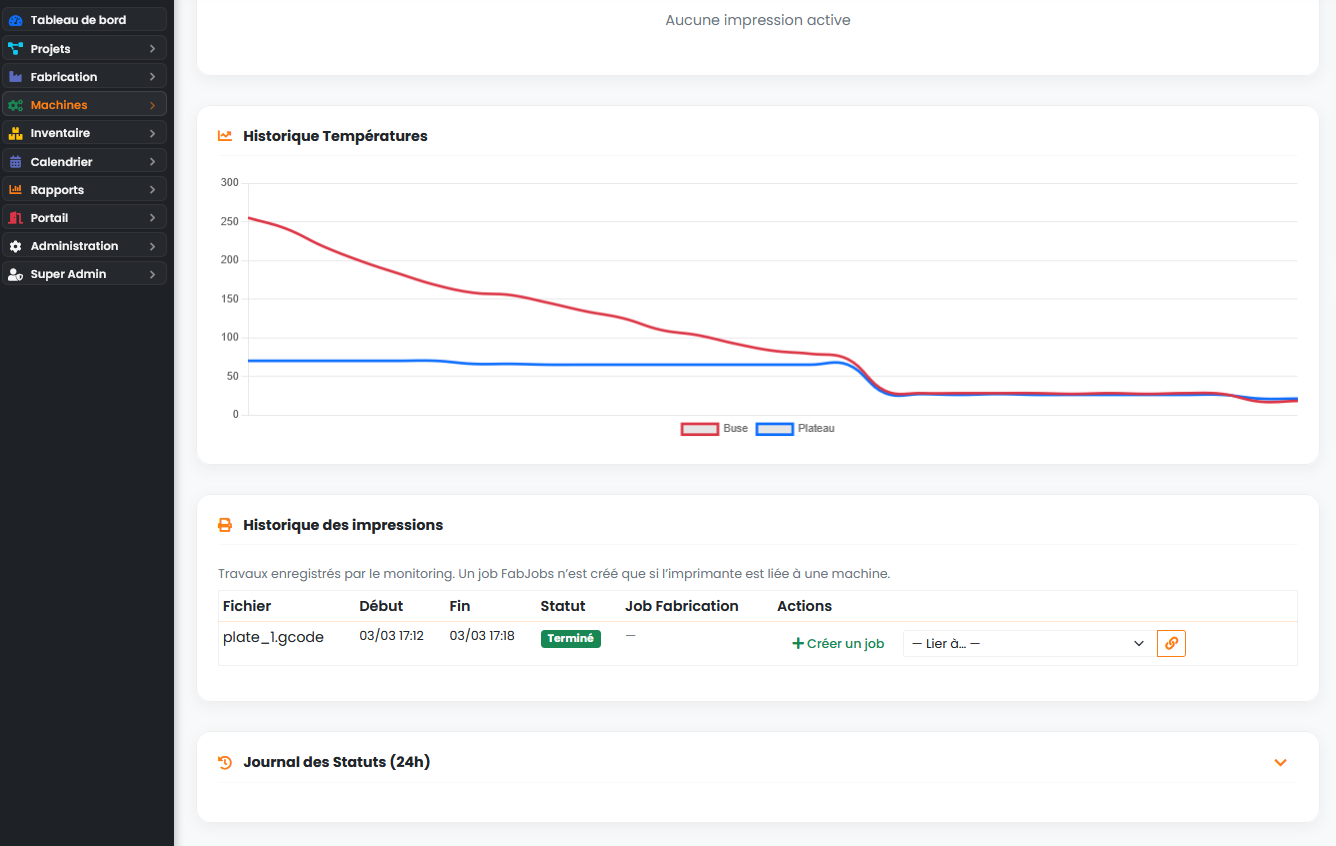The height and width of the screenshot is (846, 1336).
Task: Click the Tableau de bord dashboard icon
Action: (17, 19)
